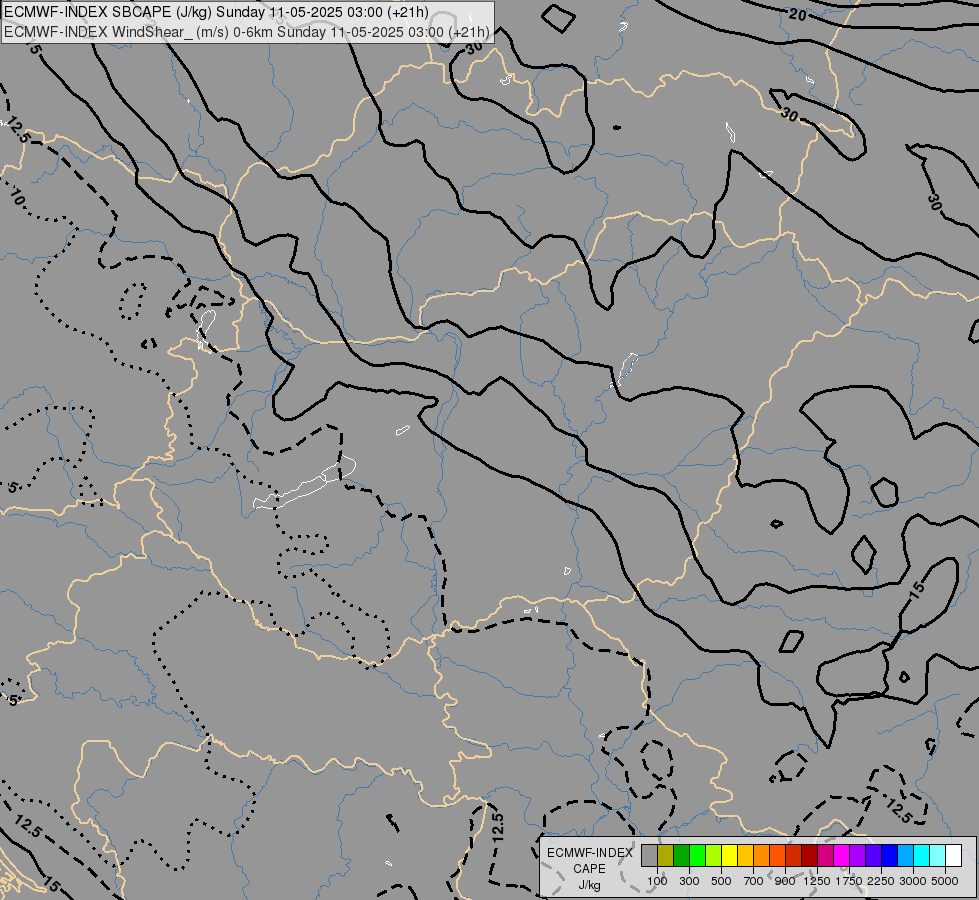
Task: Click the "300" legend value
Action: click(689, 881)
